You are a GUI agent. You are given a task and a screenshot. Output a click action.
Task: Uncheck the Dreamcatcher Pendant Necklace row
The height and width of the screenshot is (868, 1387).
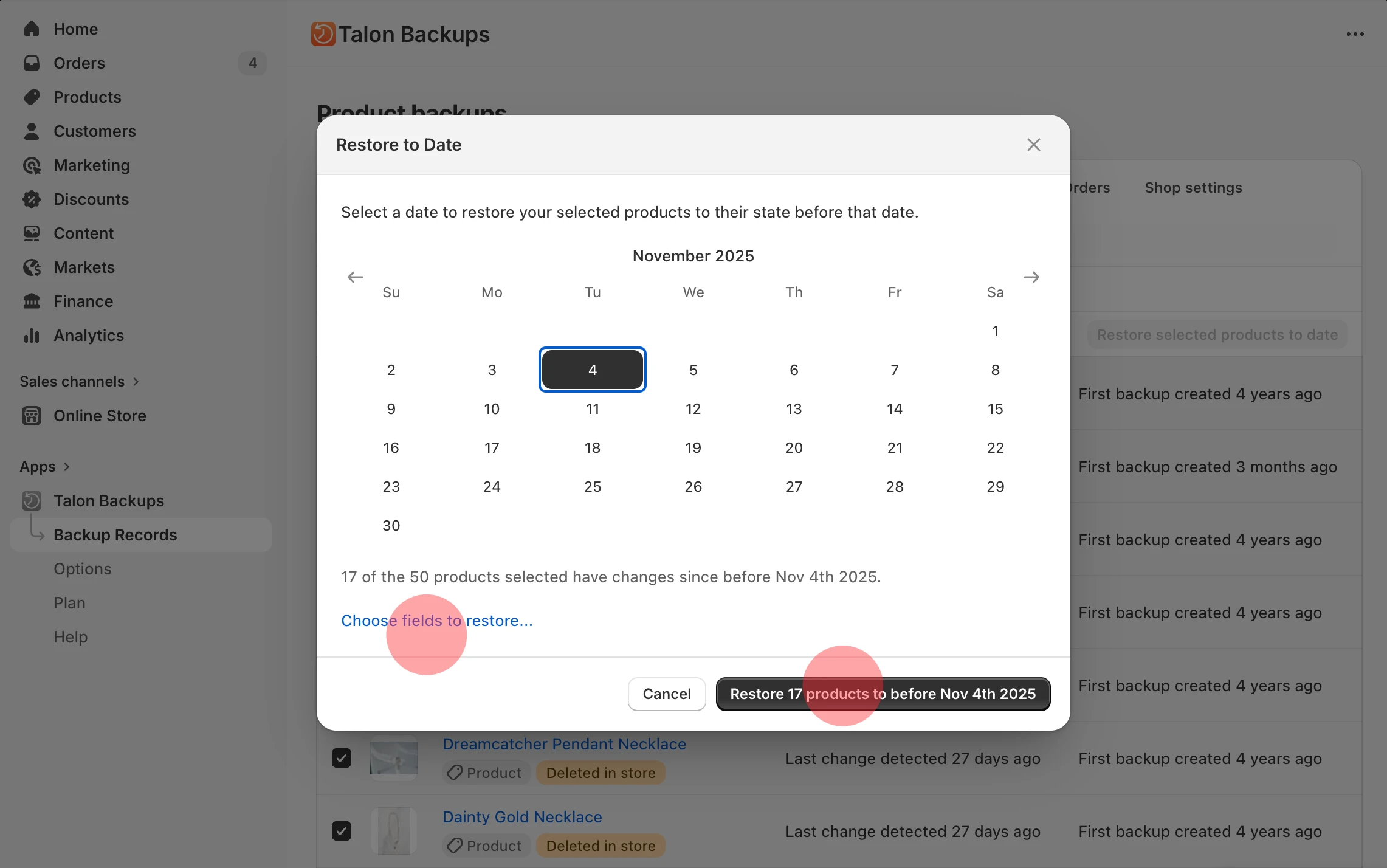[x=342, y=757]
